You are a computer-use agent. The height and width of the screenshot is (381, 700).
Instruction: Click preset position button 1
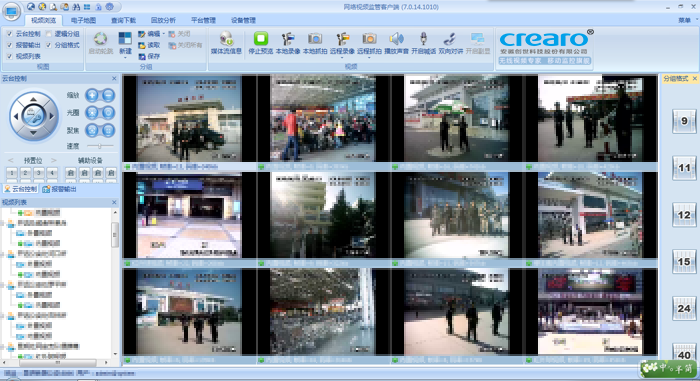pos(12,173)
